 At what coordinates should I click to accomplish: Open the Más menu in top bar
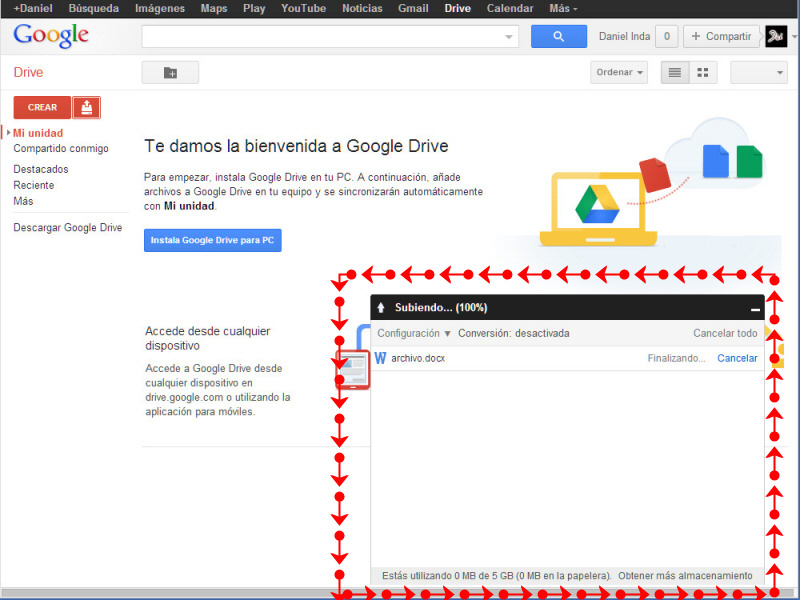click(x=563, y=9)
